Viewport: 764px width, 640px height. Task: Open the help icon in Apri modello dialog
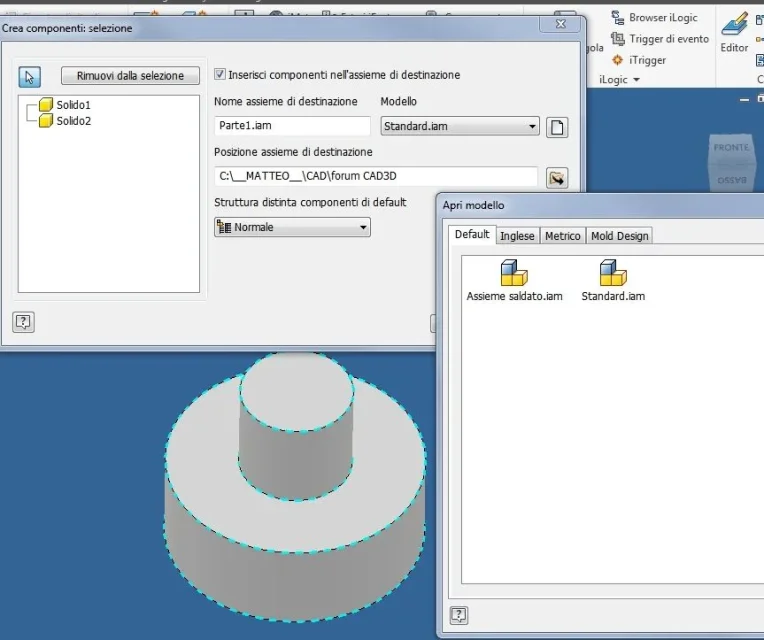(x=458, y=615)
